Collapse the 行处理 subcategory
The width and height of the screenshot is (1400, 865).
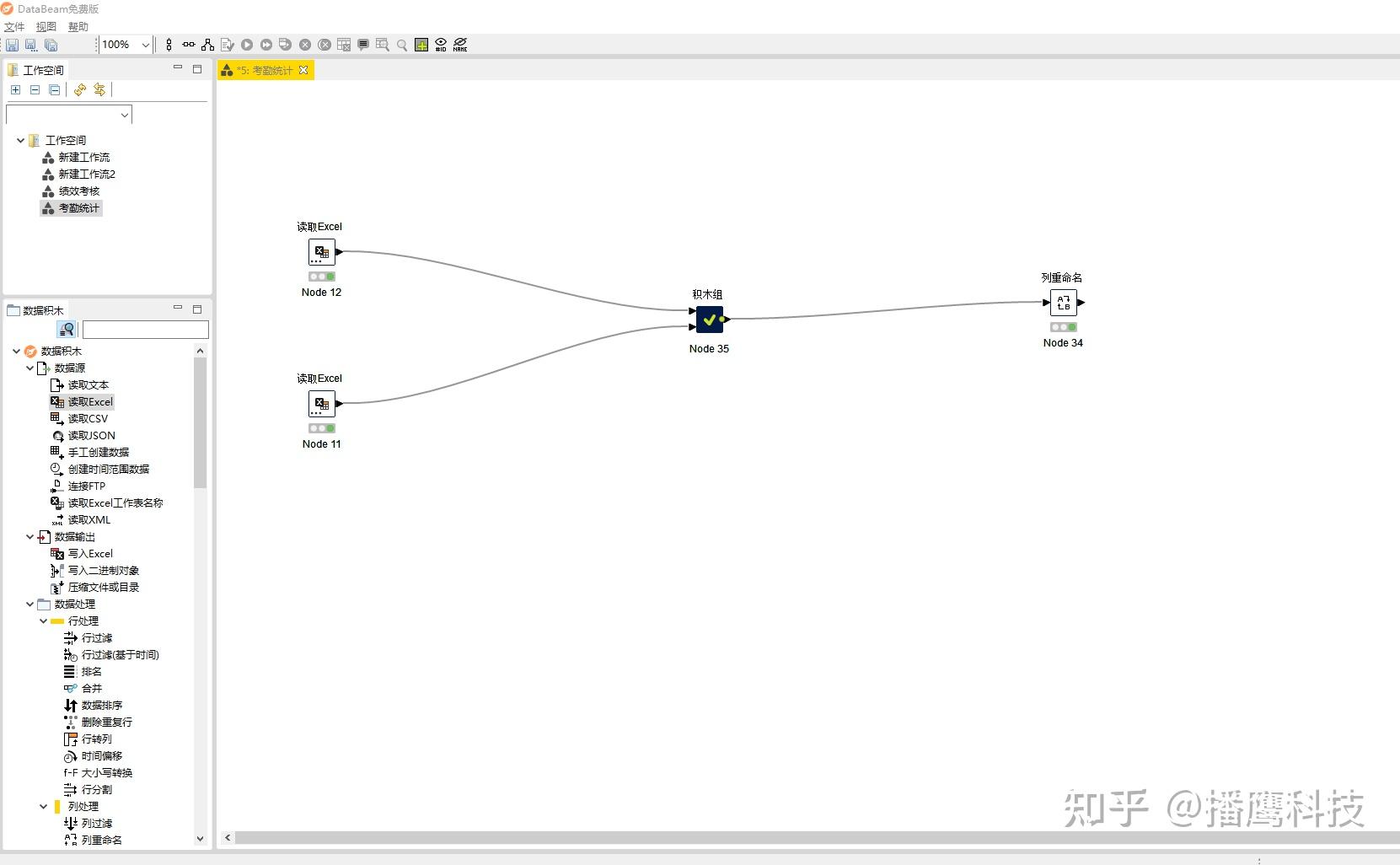click(x=44, y=621)
